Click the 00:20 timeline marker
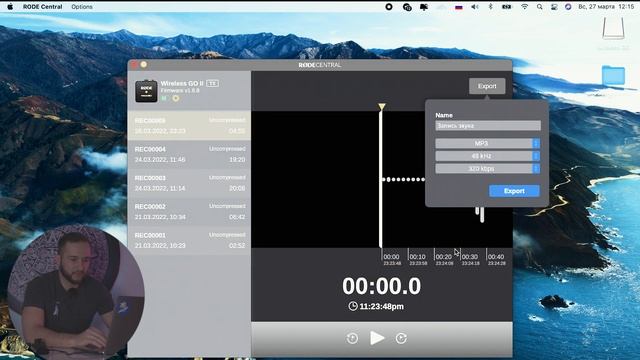This screenshot has width=640, height=360. click(x=443, y=257)
